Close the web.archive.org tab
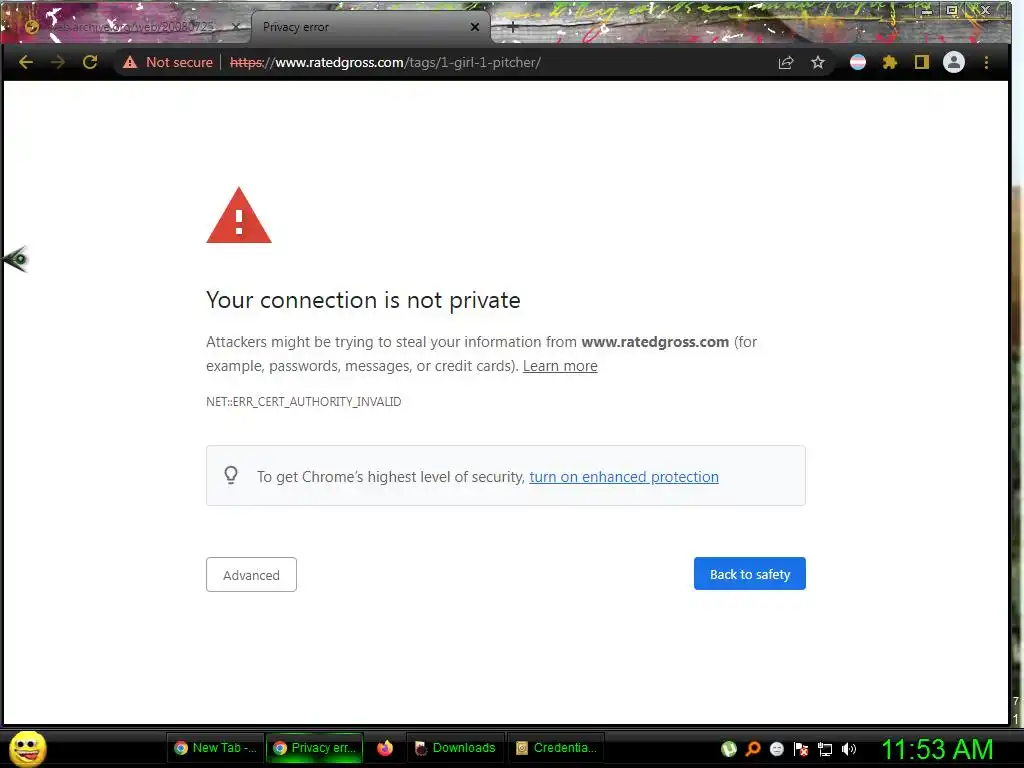Screen dimensions: 1024x768 pos(236,27)
